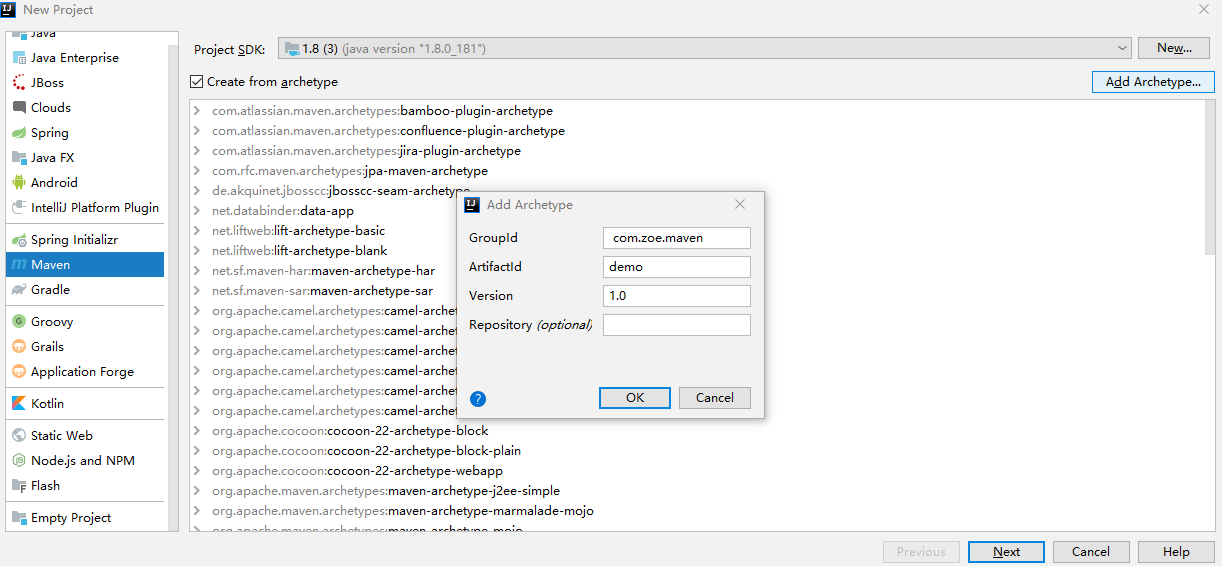The image size is (1222, 566).
Task: Click the Empty Project icon
Action: [19, 518]
